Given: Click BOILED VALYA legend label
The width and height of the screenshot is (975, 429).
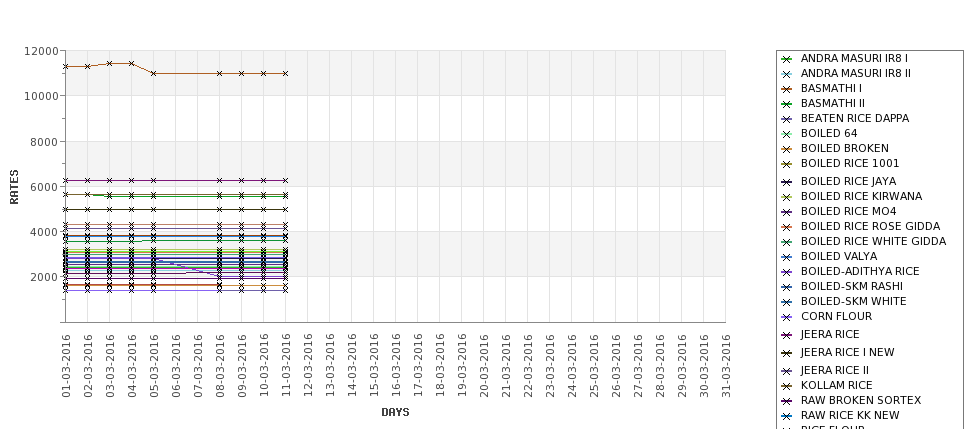Looking at the screenshot, I should [x=839, y=256].
